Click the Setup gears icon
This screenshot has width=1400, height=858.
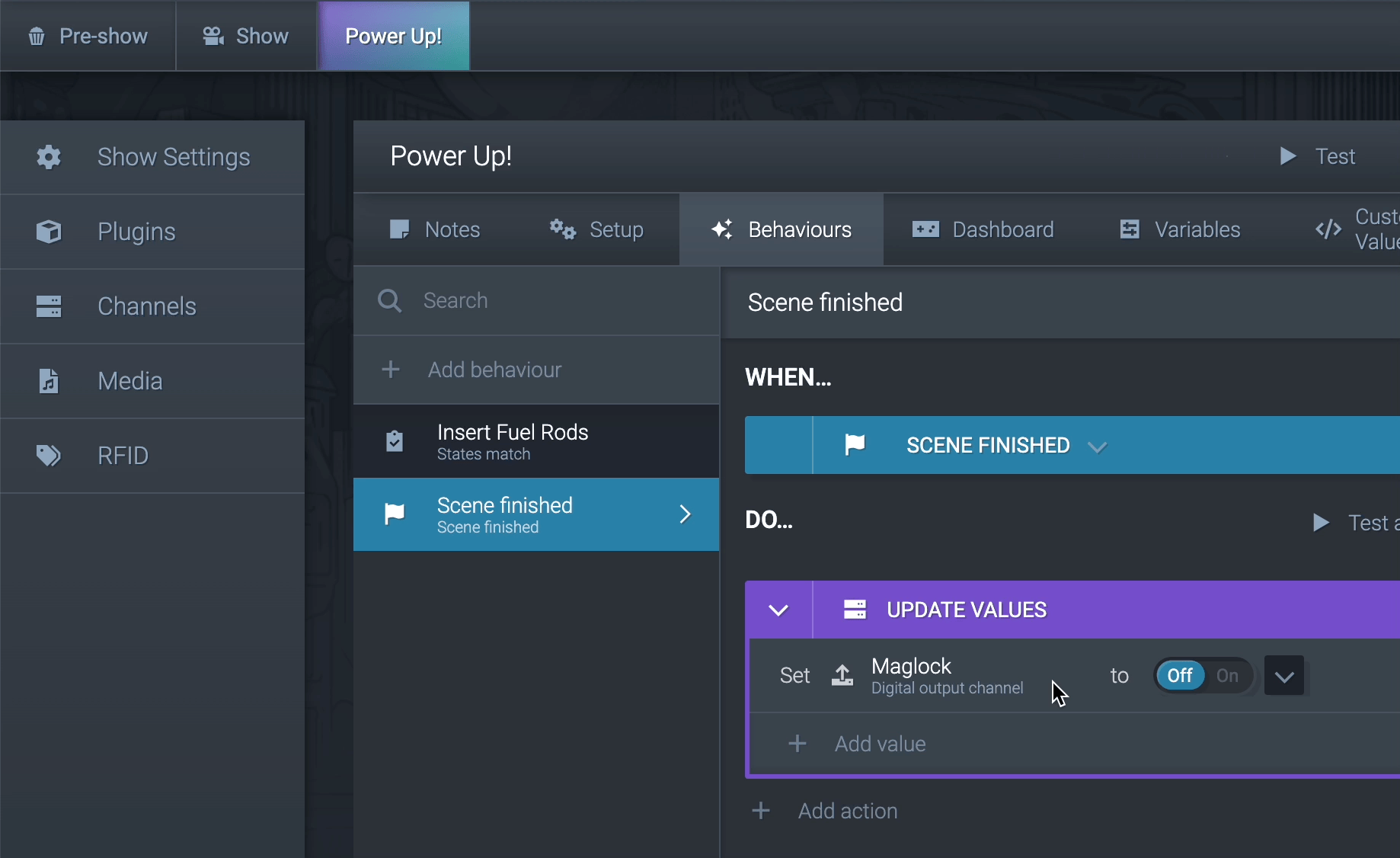click(x=563, y=229)
